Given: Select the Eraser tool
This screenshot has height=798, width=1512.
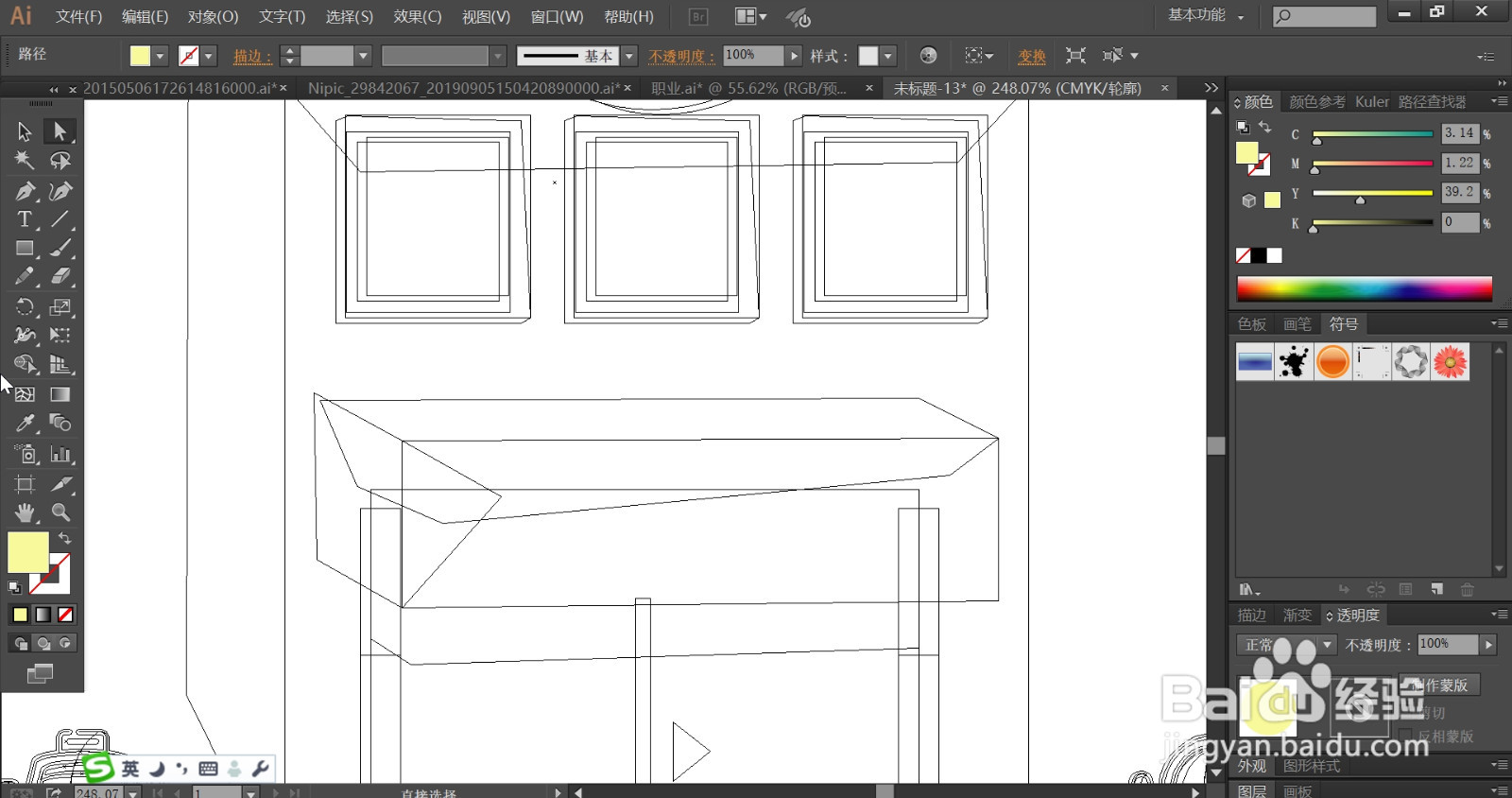Looking at the screenshot, I should 60,277.
